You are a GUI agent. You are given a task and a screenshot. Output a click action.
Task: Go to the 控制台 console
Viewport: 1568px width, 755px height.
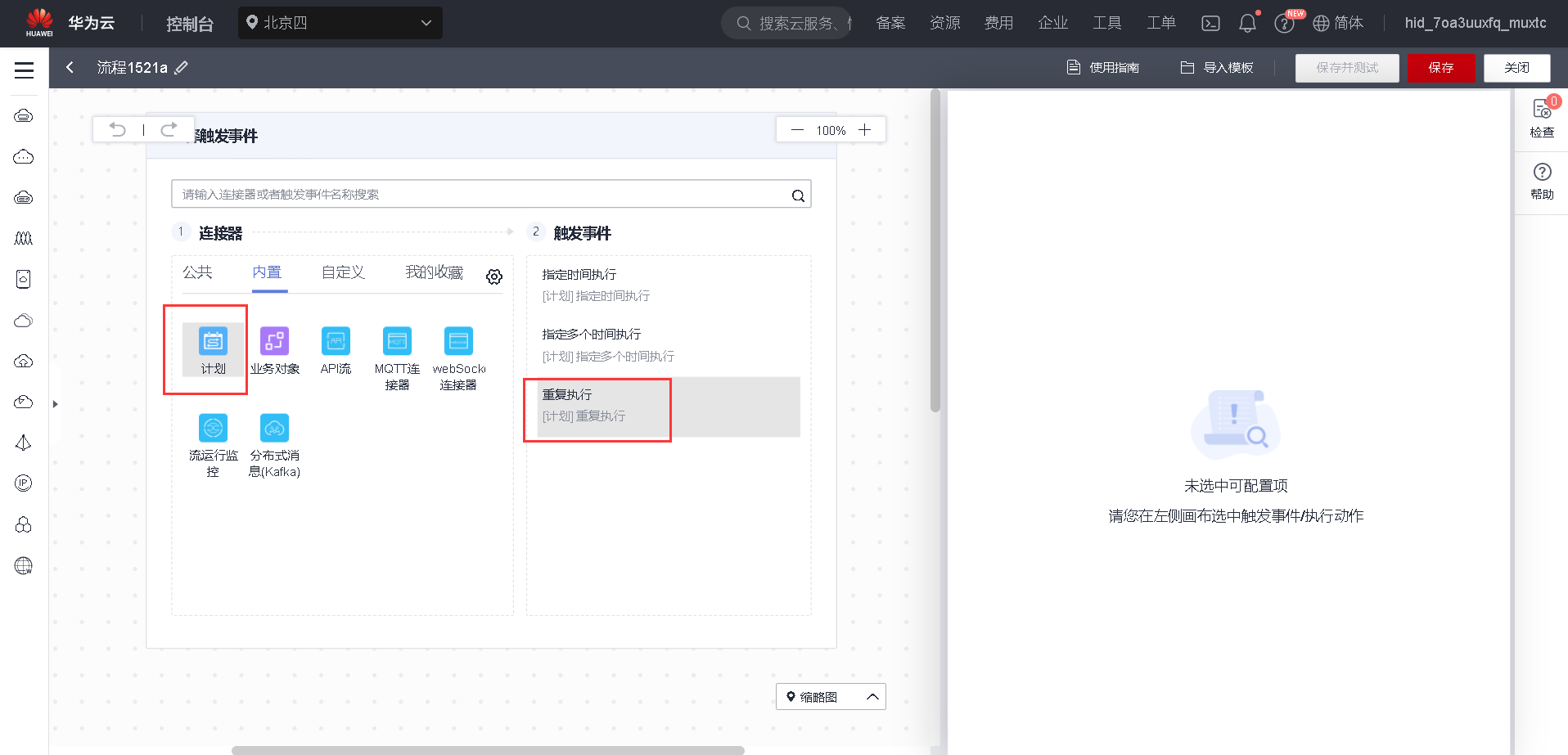[190, 24]
